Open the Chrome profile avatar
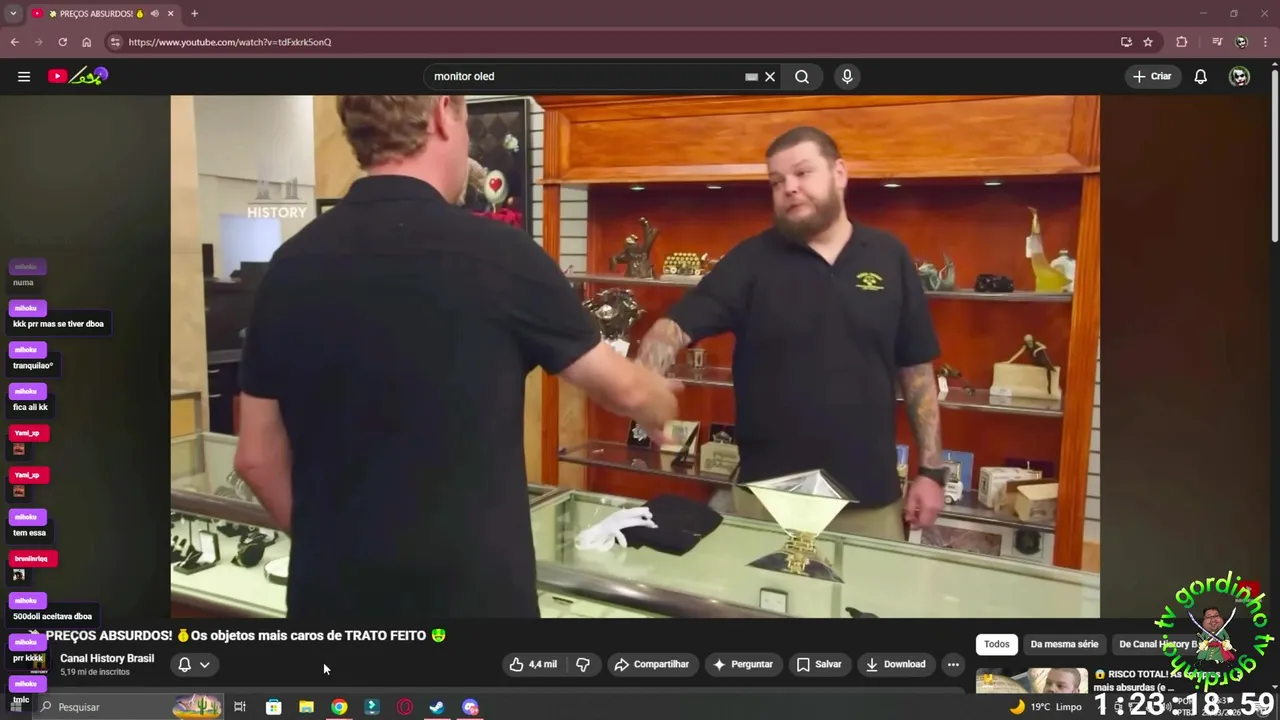Image resolution: width=1280 pixels, height=720 pixels. 1241,42
